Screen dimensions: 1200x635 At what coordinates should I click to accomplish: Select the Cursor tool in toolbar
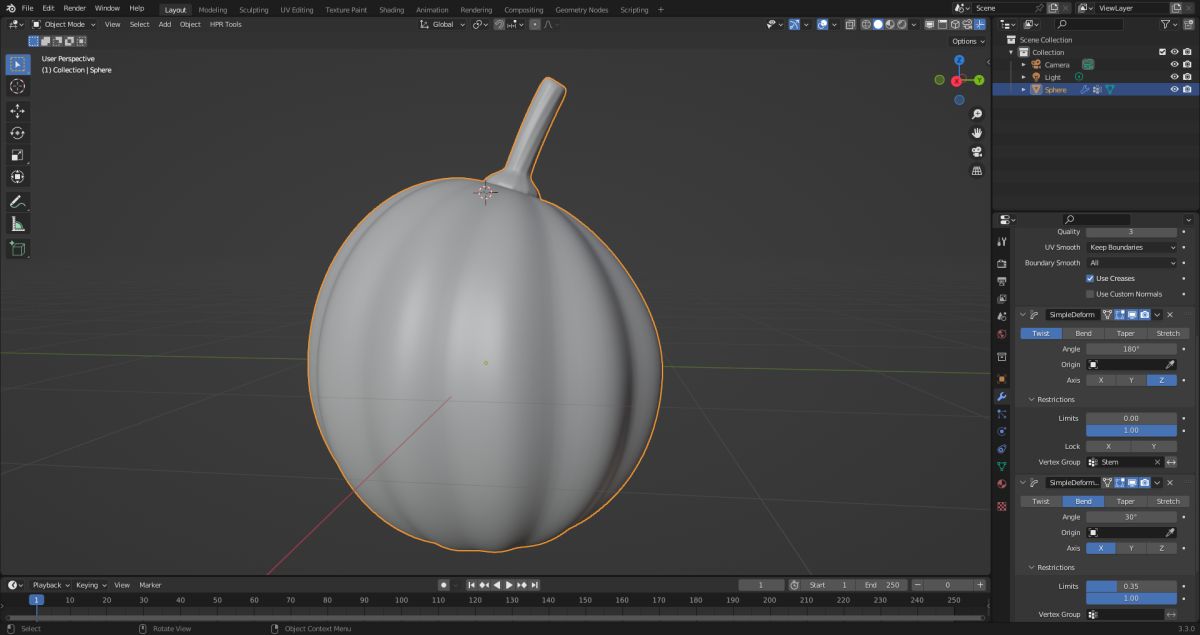tap(17, 87)
